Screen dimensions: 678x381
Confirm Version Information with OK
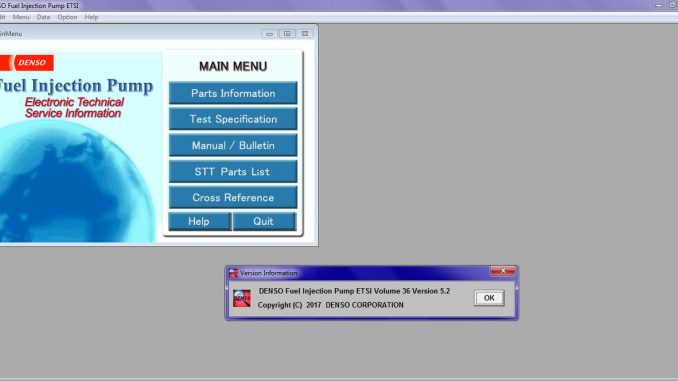[x=489, y=298]
